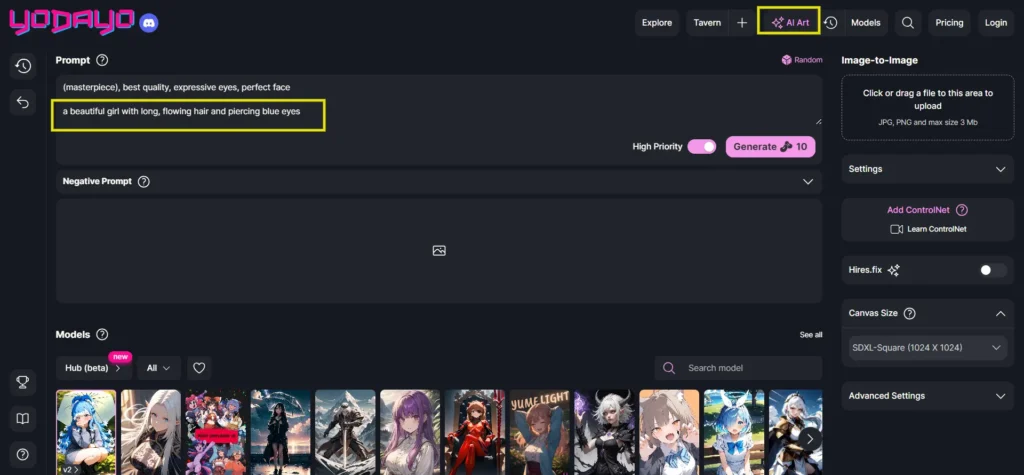The height and width of the screenshot is (475, 1024).
Task: Click the heart favorites filter icon
Action: tap(199, 369)
